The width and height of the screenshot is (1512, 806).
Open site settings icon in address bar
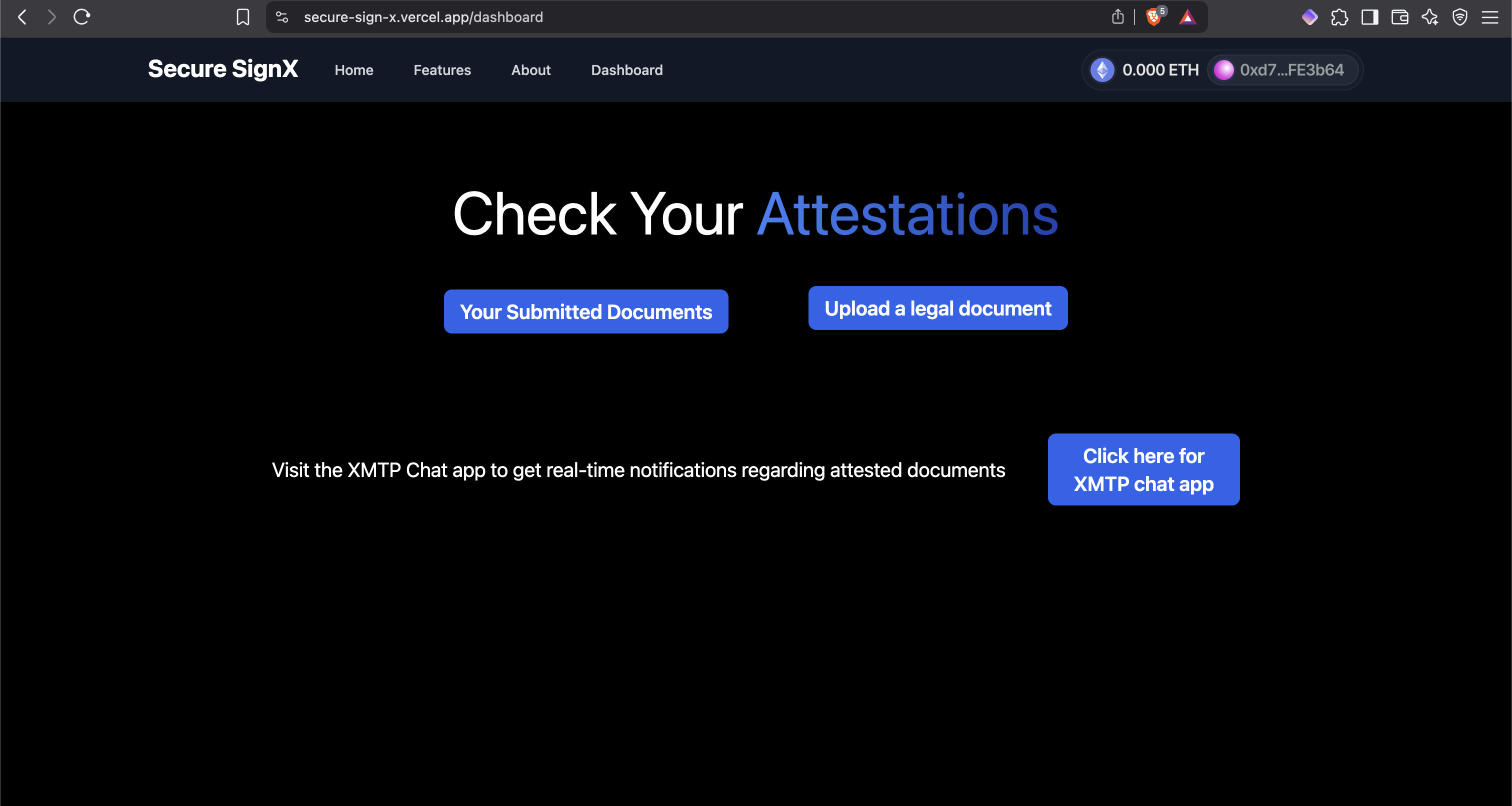click(282, 17)
